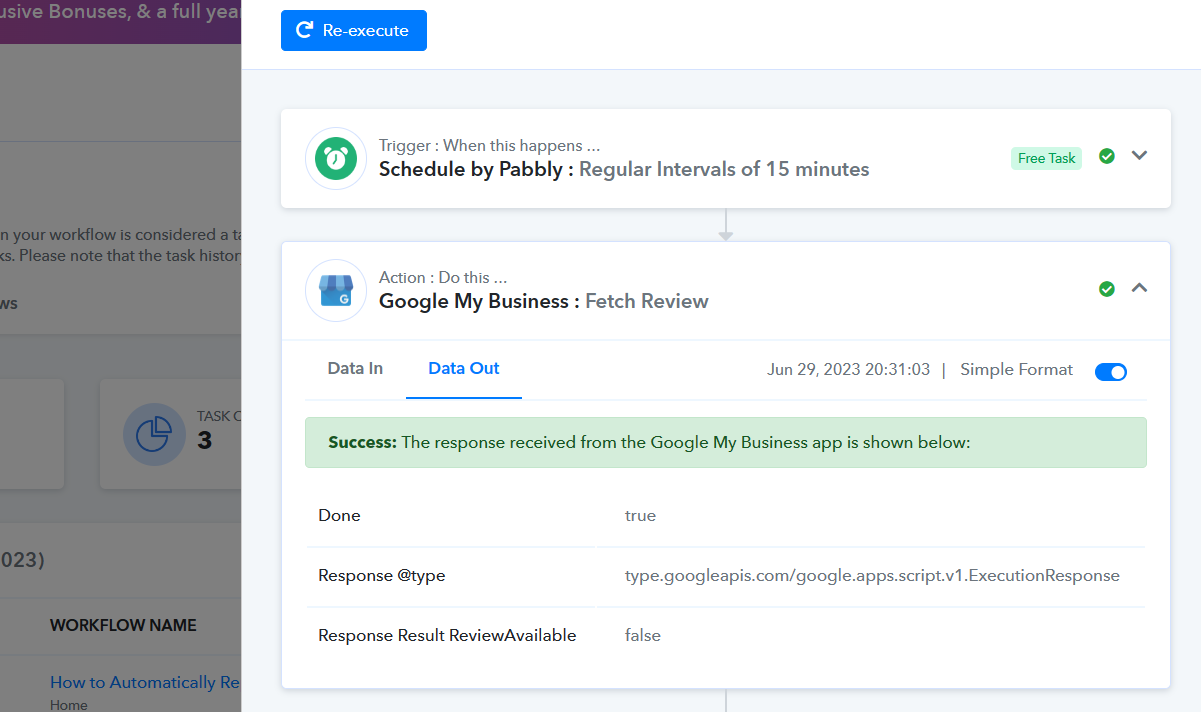The height and width of the screenshot is (712, 1201).
Task: Click the false value for ReviewAvailable
Action: click(643, 635)
